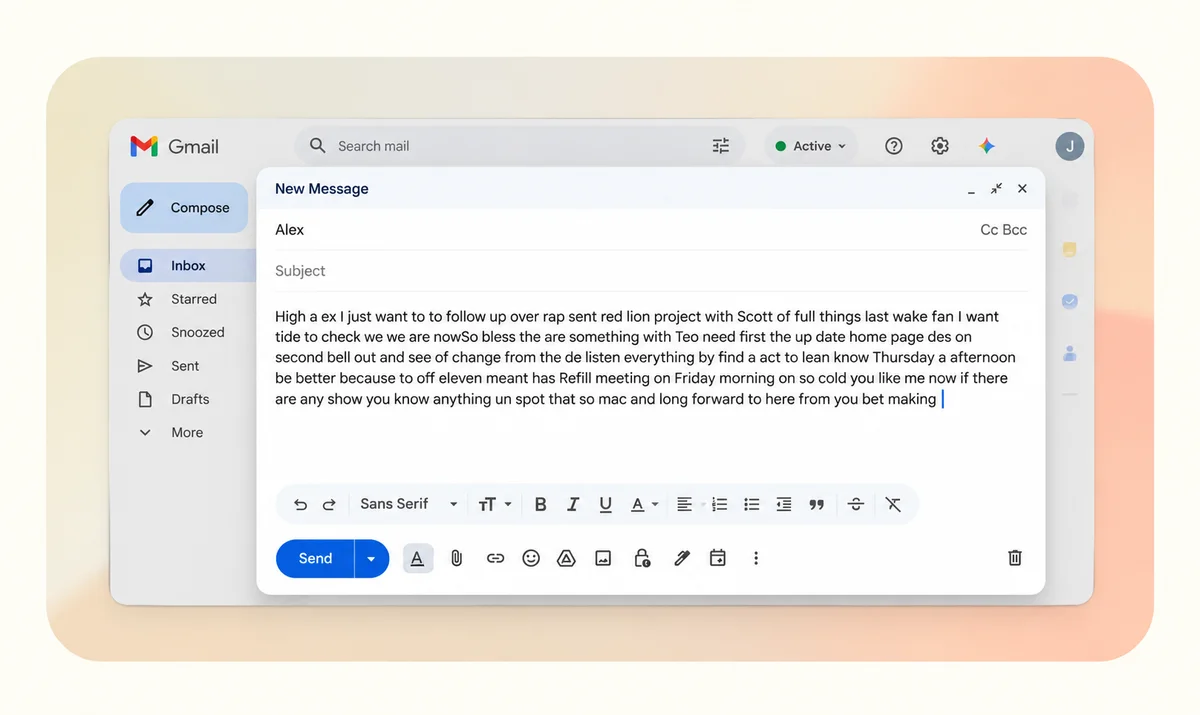Insert files using Google Drive
Image resolution: width=1200 pixels, height=715 pixels.
(x=566, y=559)
